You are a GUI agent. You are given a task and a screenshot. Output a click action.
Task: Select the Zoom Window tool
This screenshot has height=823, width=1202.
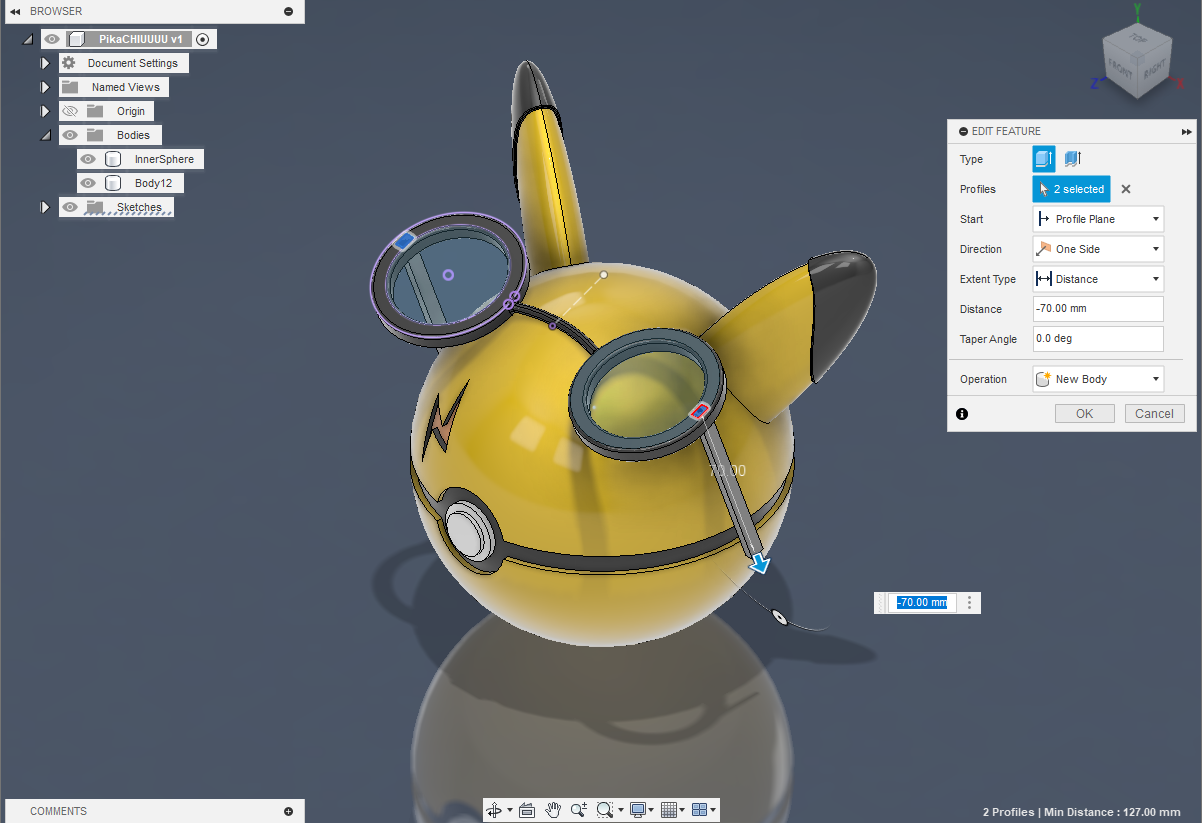tap(605, 810)
